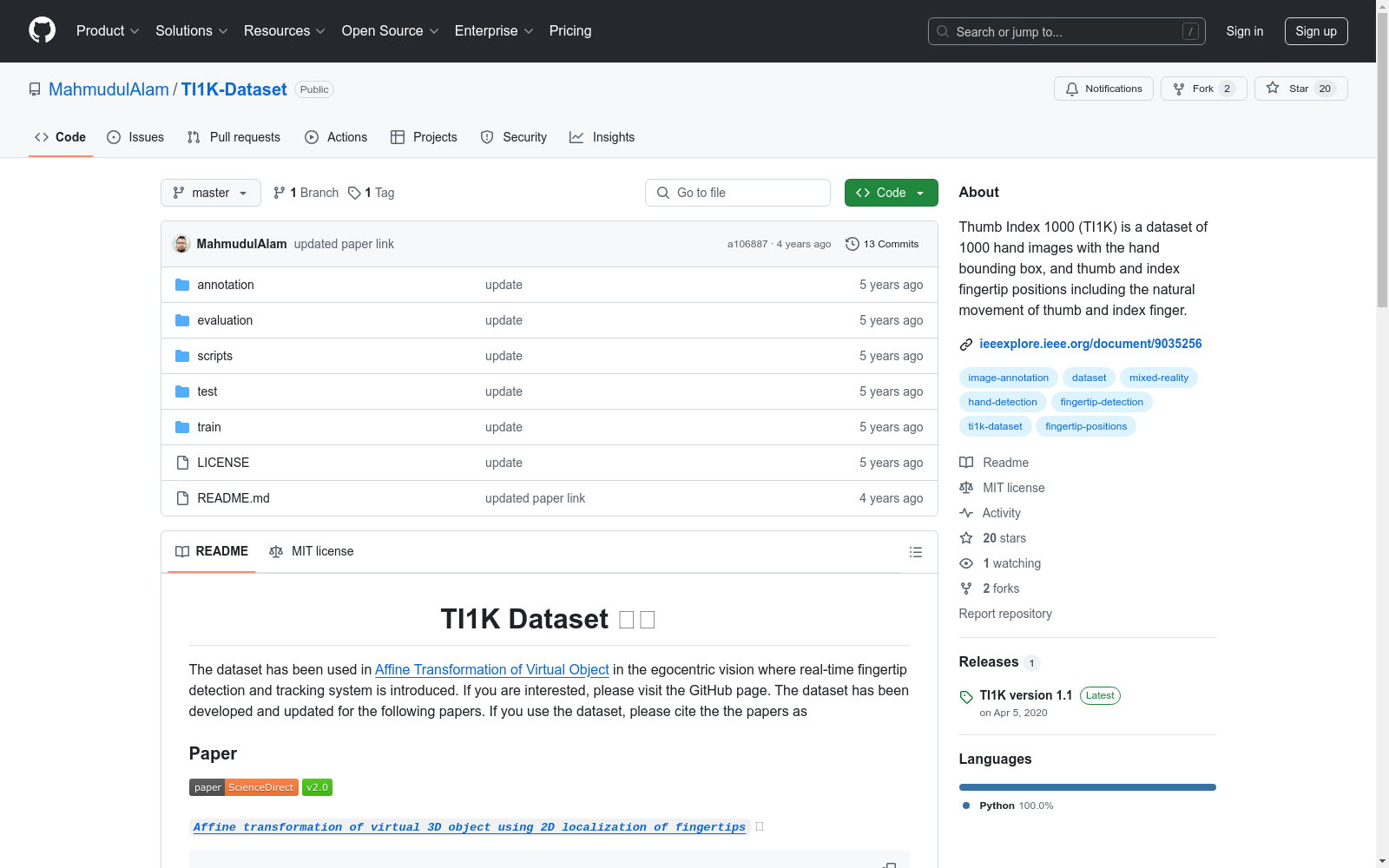Click the mixed-reality topic tag
1389x868 pixels.
pyautogui.click(x=1159, y=378)
